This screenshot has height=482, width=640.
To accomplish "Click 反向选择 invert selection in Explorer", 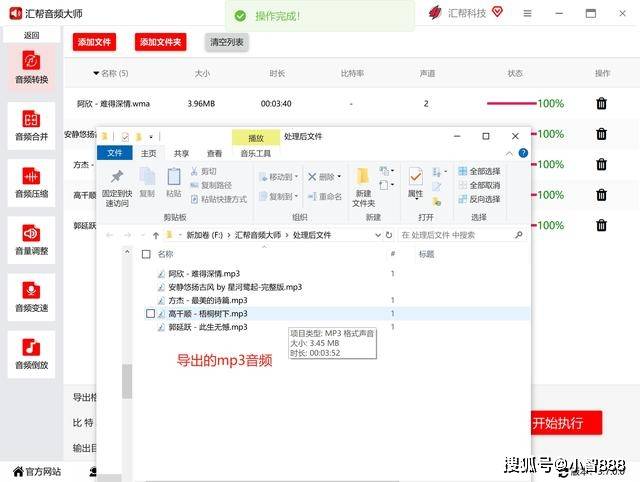I will [480, 199].
